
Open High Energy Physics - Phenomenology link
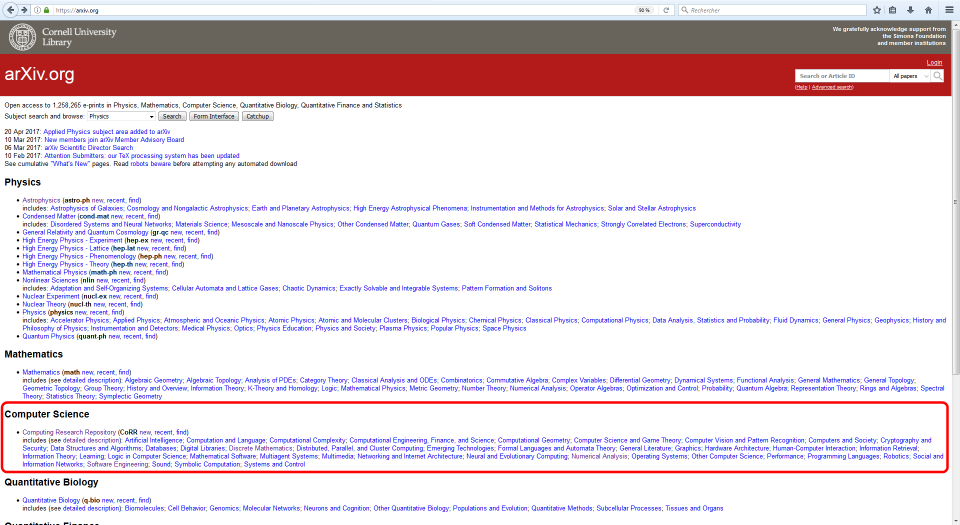tap(79, 256)
